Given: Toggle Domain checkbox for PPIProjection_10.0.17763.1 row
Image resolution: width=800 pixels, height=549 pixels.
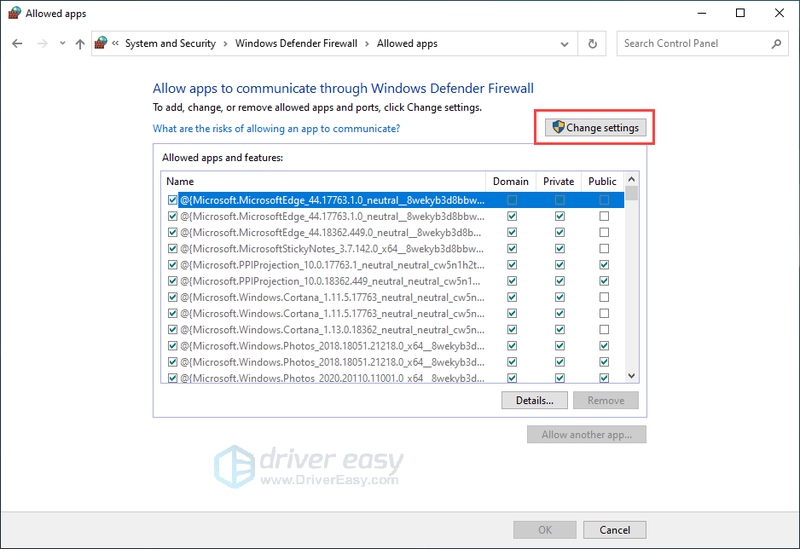Looking at the screenshot, I should [512, 265].
